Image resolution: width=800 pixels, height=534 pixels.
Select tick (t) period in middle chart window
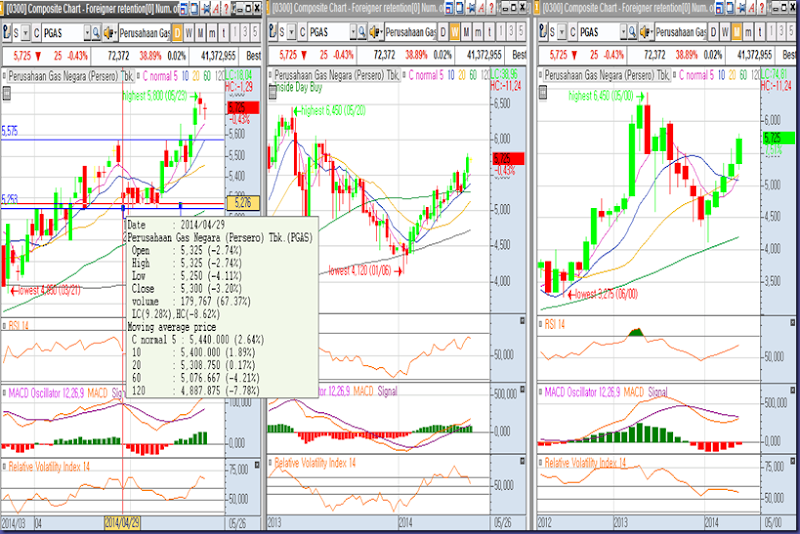click(x=490, y=33)
